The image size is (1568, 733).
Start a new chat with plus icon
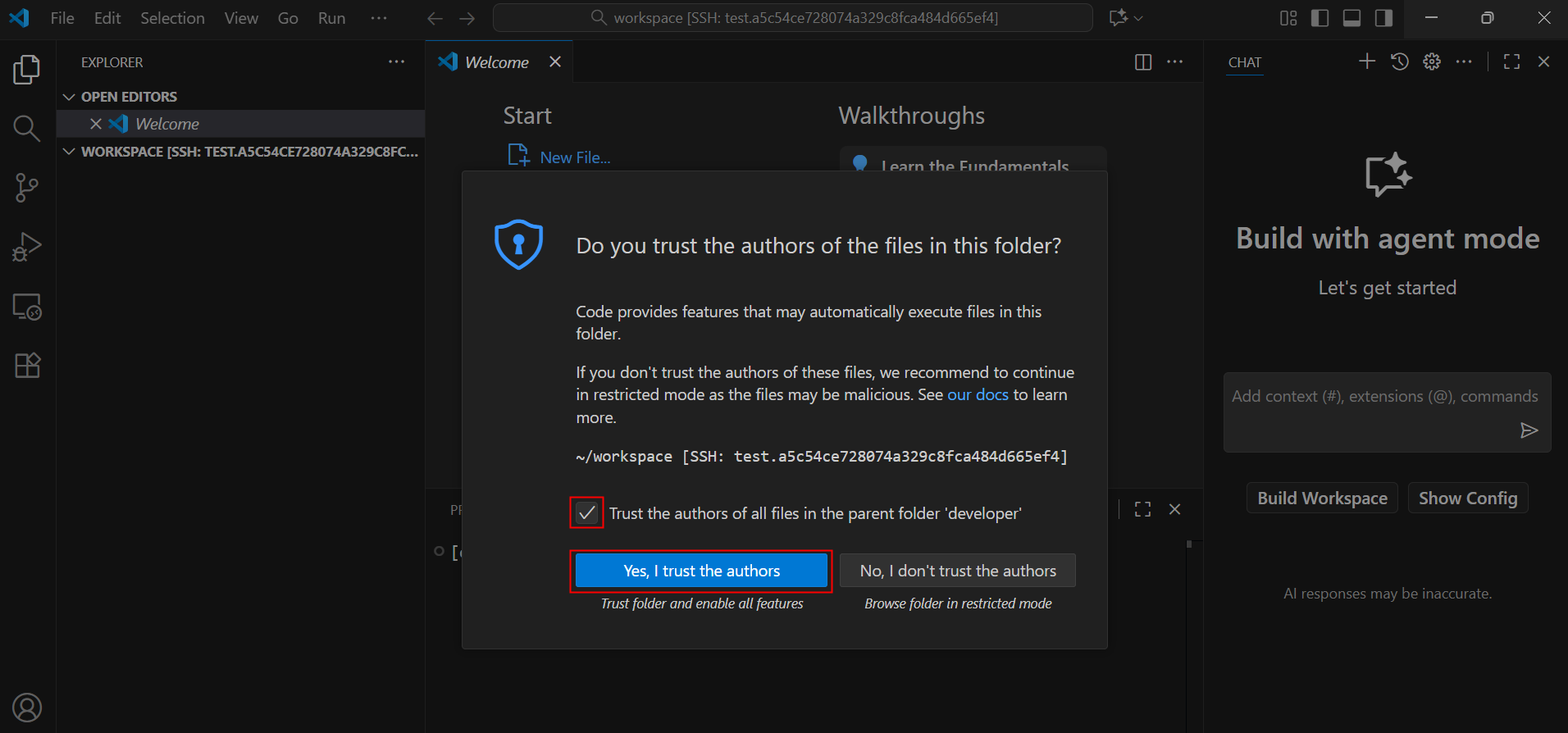(1366, 61)
